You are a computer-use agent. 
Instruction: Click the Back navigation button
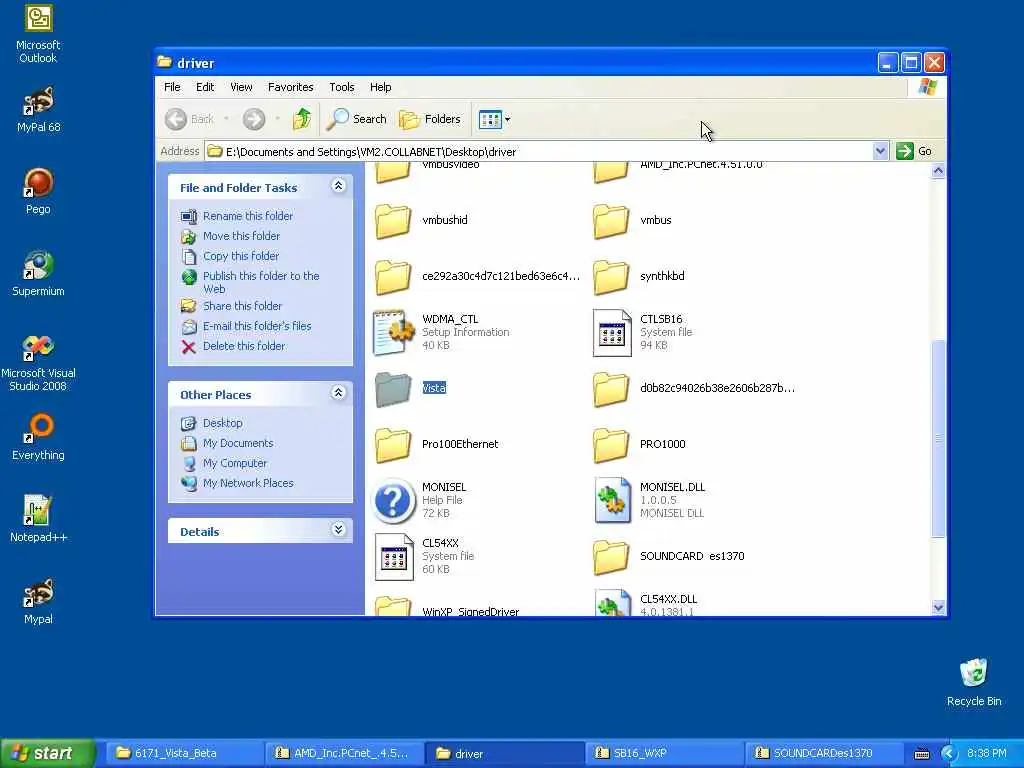coord(190,119)
